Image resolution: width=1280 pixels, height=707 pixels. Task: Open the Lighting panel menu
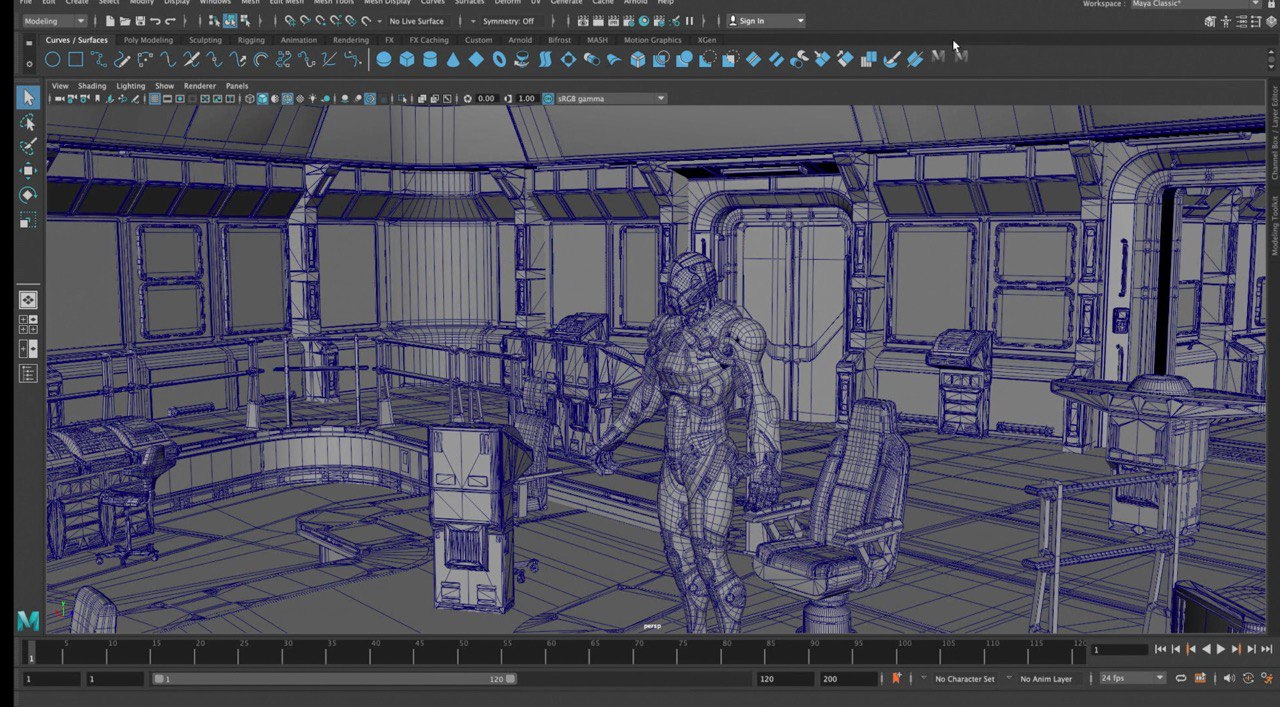[130, 86]
